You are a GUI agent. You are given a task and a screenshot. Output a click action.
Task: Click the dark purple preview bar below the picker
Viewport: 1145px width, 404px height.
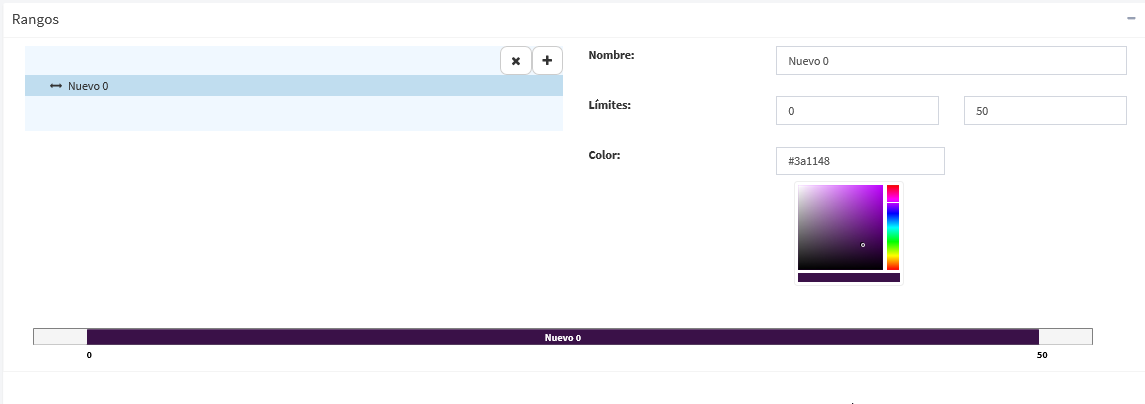coord(849,278)
